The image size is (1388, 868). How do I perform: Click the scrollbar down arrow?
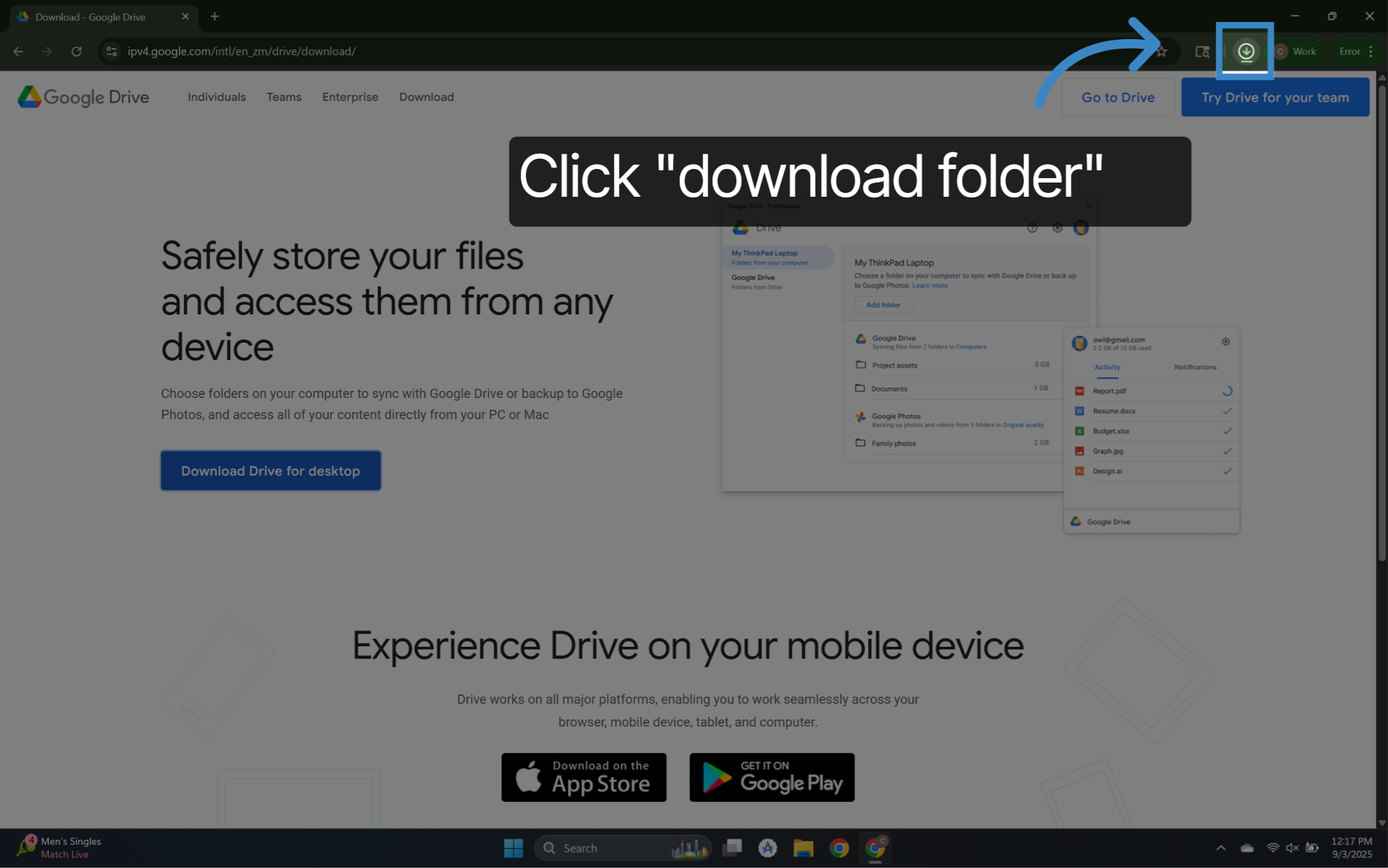pyautogui.click(x=1382, y=823)
